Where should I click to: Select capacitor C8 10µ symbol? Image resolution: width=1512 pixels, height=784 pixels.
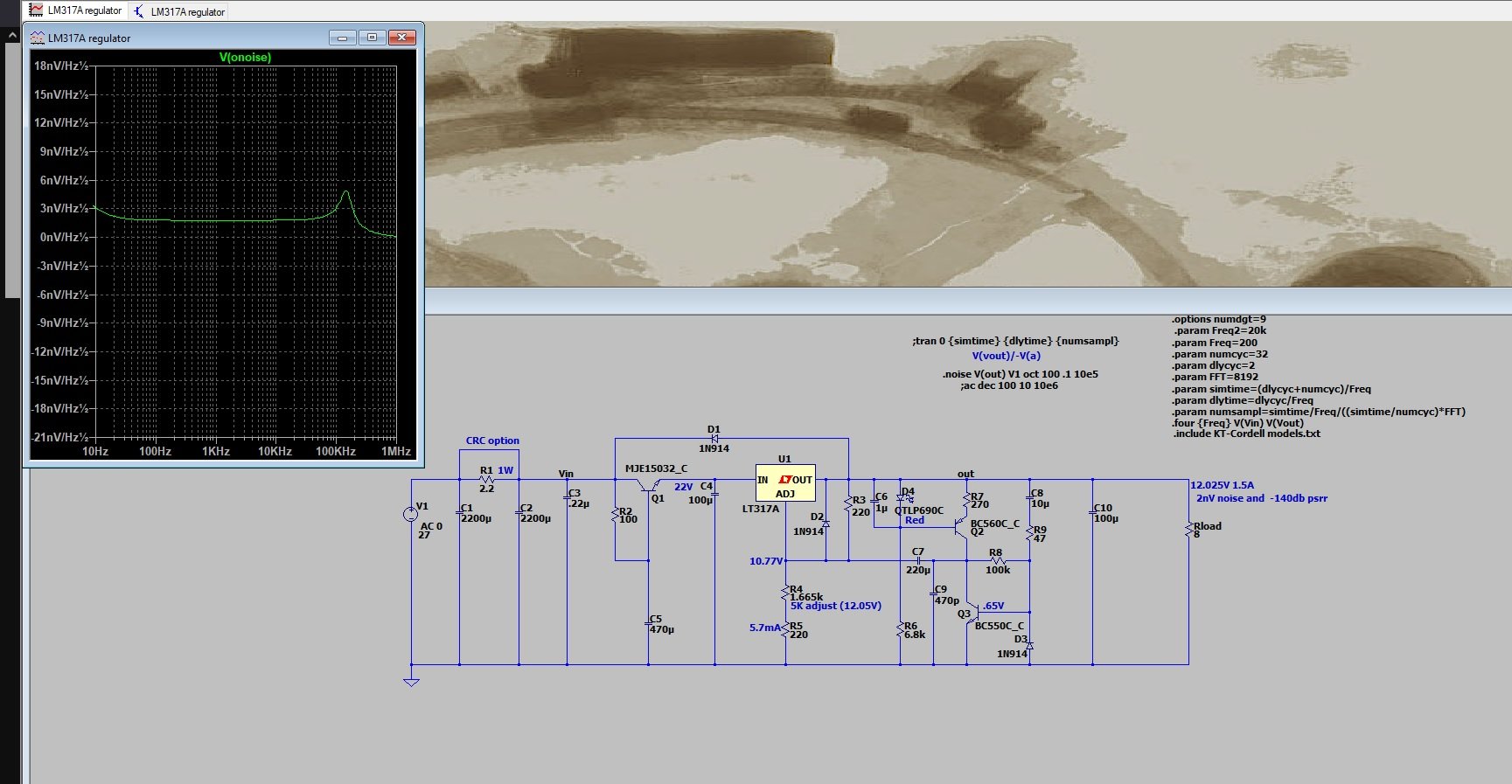coord(1029,498)
